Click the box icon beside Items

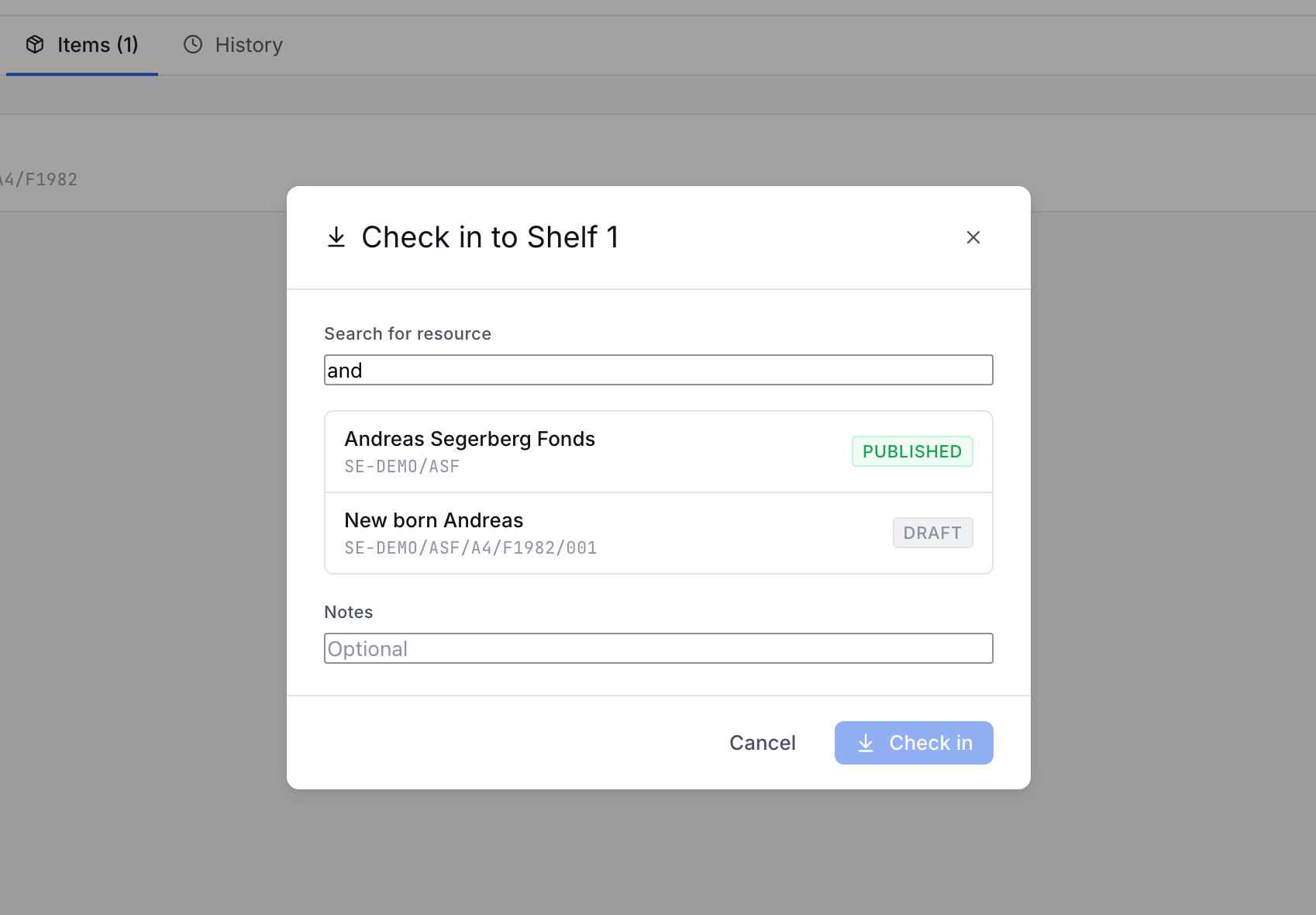(35, 44)
